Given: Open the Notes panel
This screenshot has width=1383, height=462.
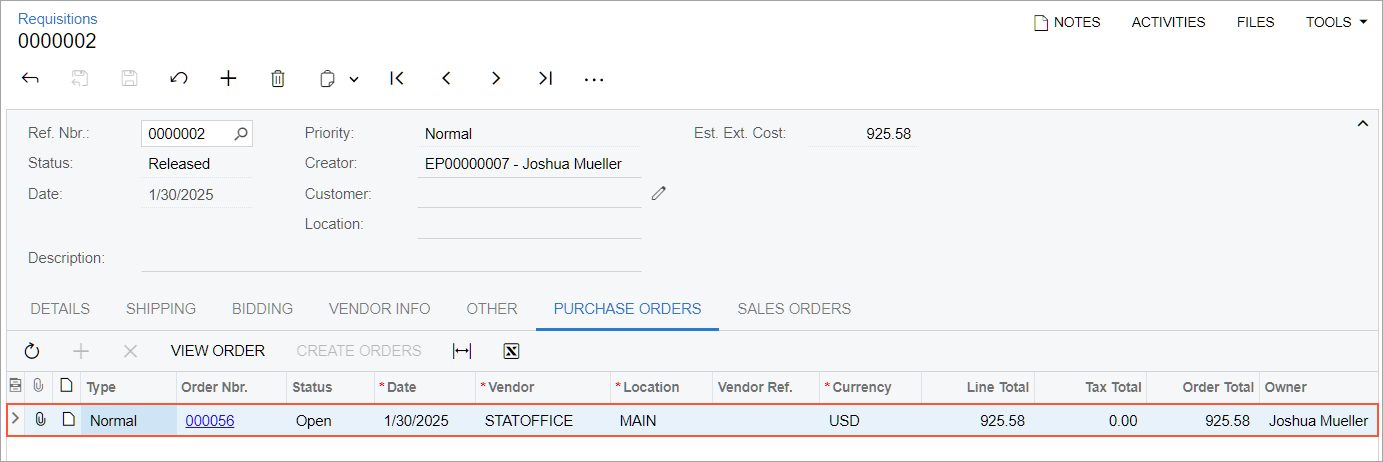Looking at the screenshot, I should click(x=1067, y=22).
